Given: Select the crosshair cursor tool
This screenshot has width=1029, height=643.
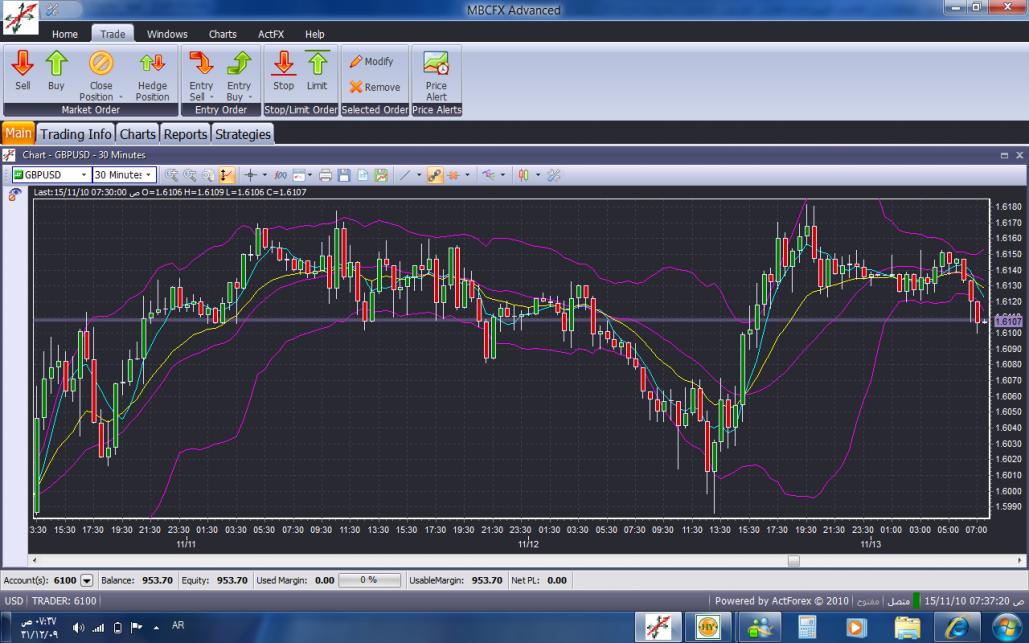Looking at the screenshot, I should click(x=250, y=175).
